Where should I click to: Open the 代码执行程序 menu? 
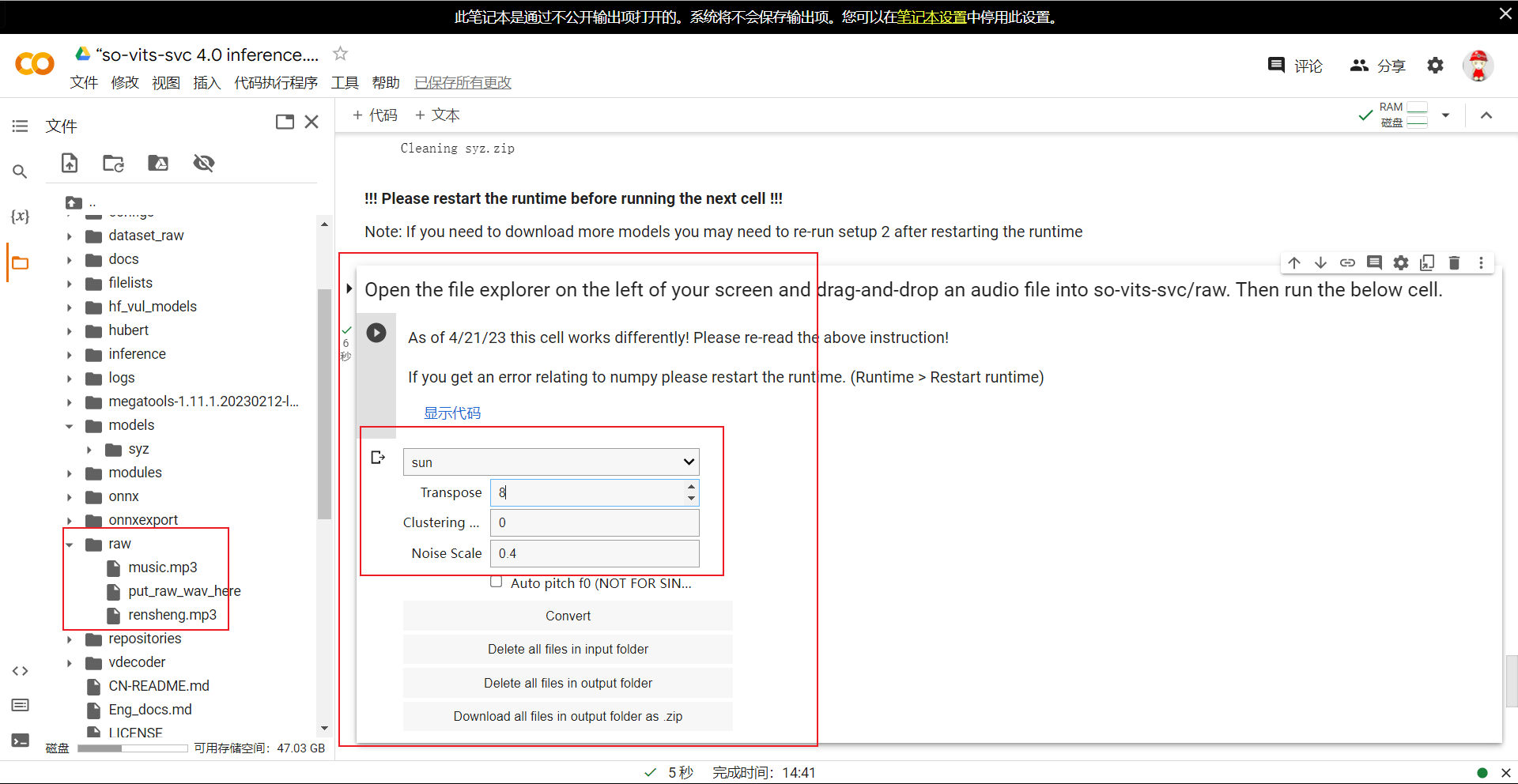point(275,83)
